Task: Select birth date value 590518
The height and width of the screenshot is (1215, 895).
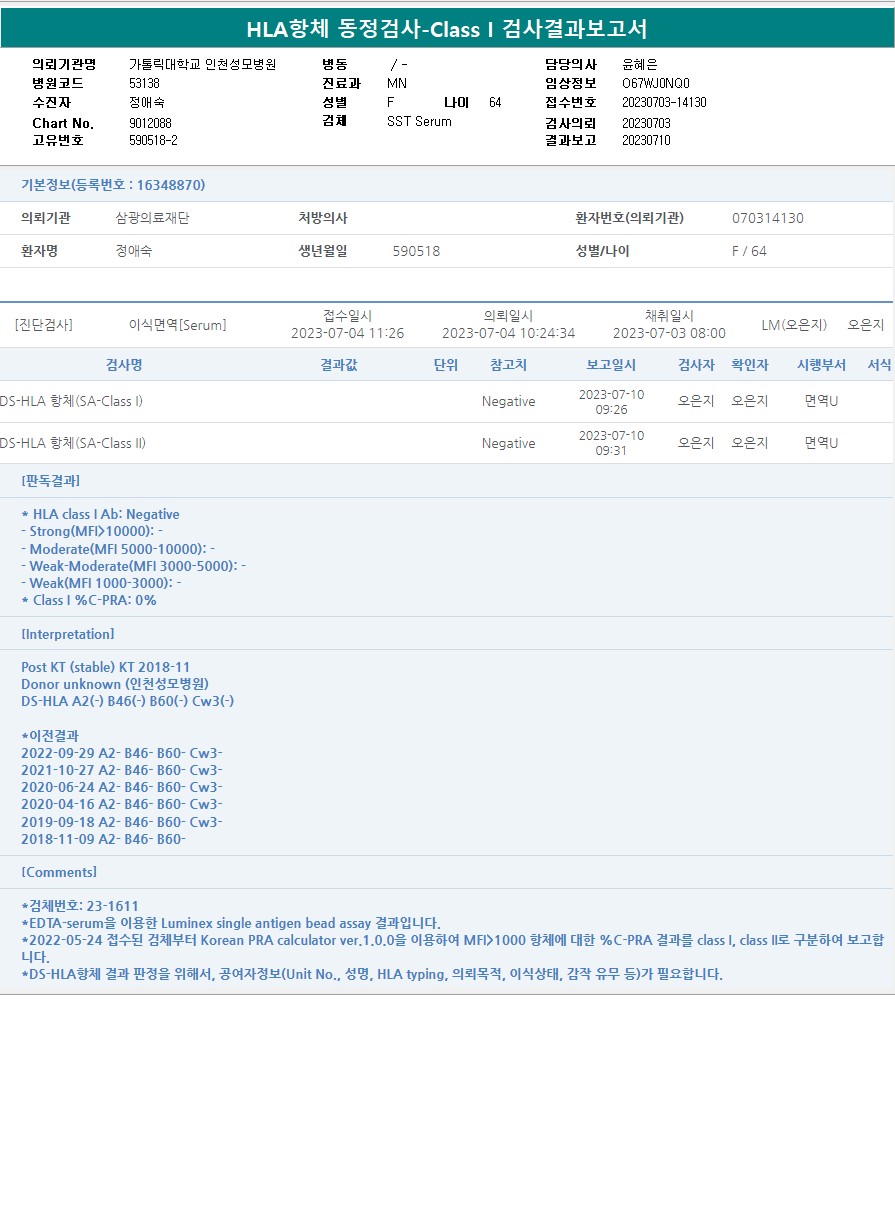Action: click(x=416, y=251)
